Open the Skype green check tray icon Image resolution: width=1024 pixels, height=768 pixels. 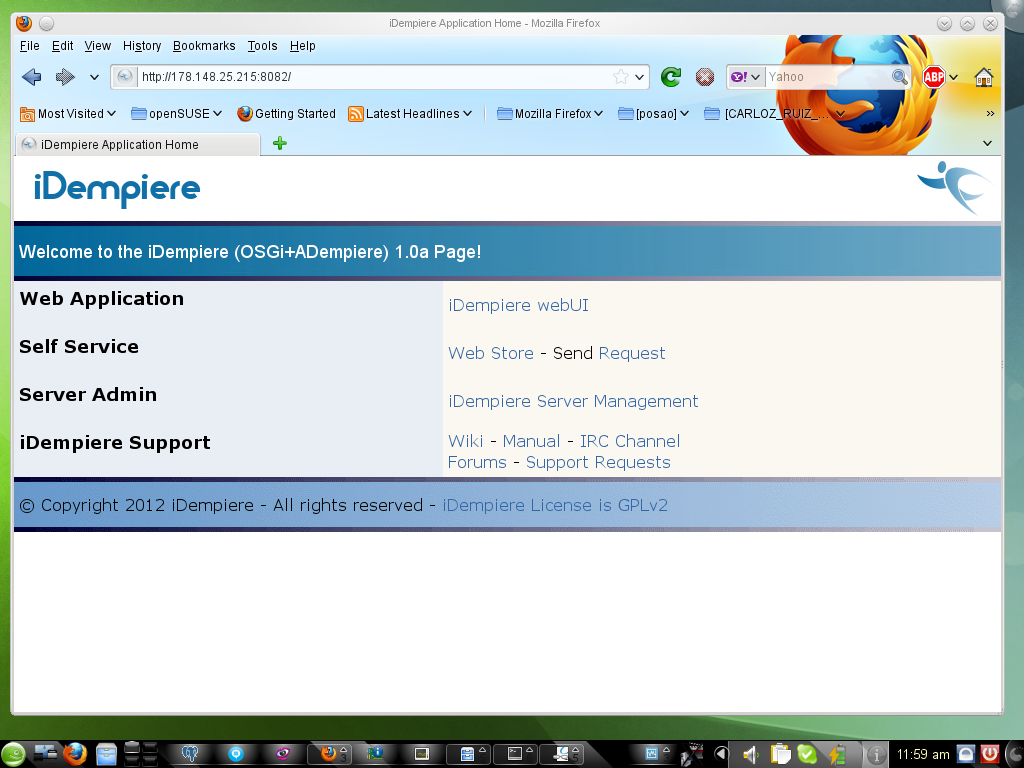tap(807, 754)
